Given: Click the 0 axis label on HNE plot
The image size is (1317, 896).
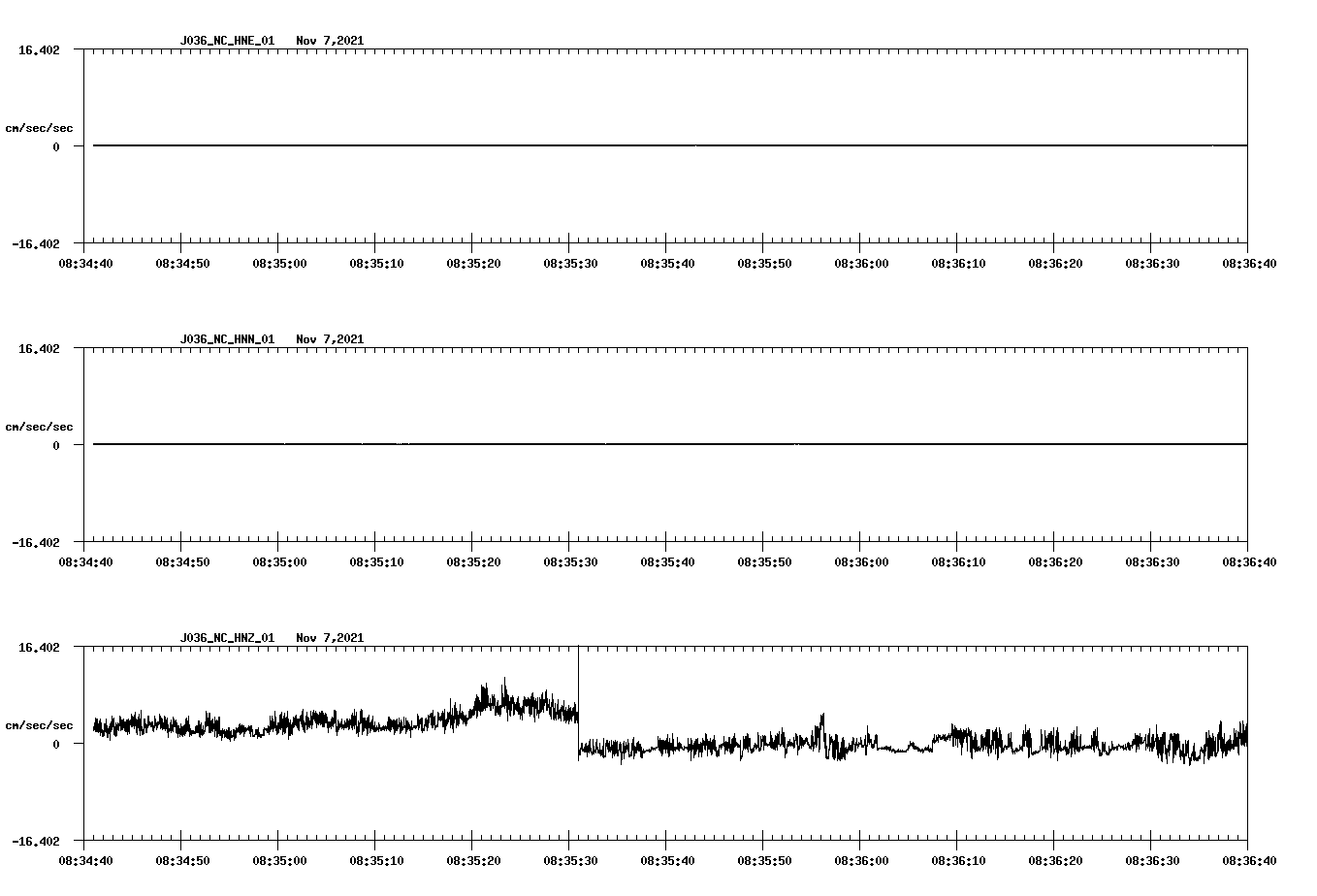Looking at the screenshot, I should click(x=56, y=147).
